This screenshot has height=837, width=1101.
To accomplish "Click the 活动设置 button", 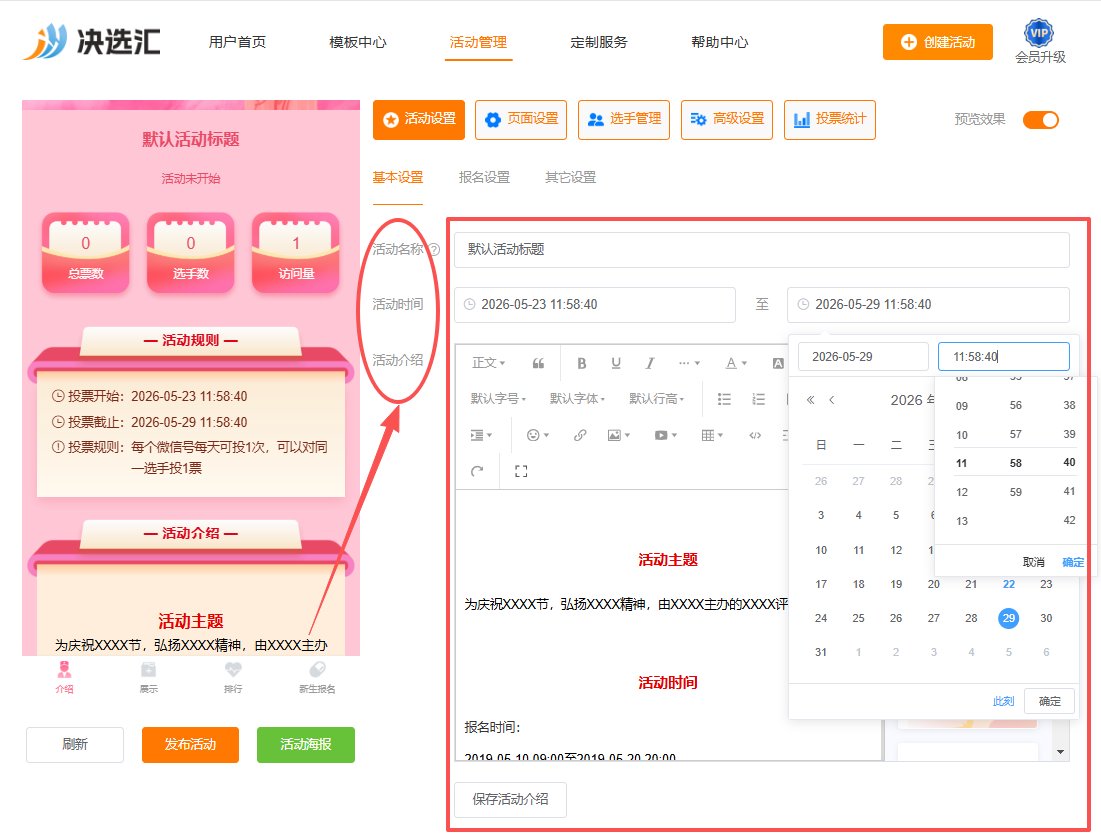I will (x=418, y=120).
